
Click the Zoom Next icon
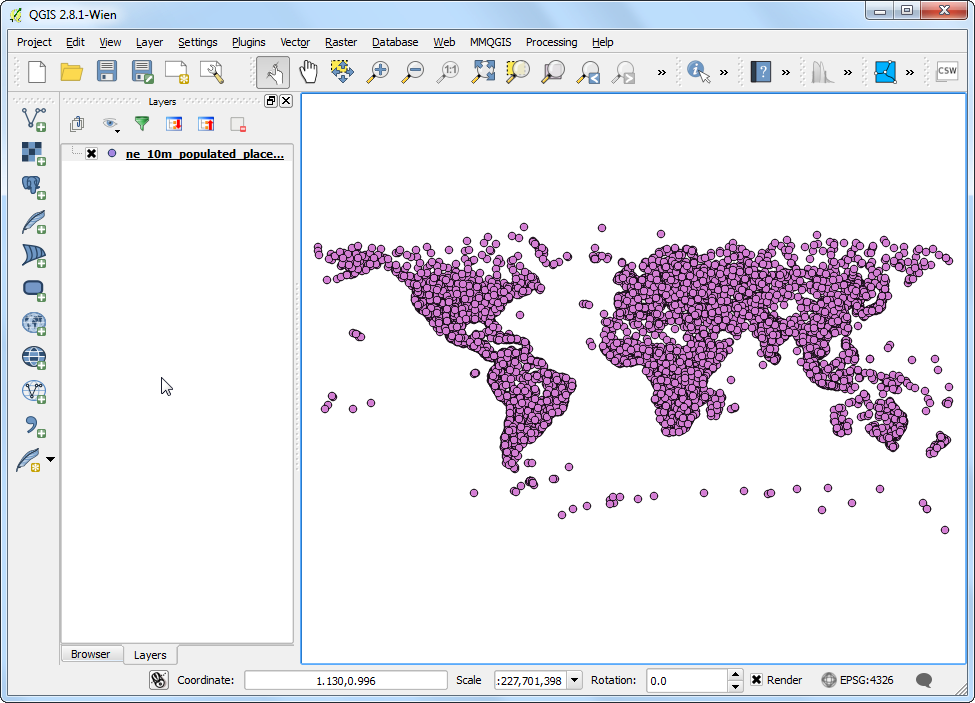point(623,72)
